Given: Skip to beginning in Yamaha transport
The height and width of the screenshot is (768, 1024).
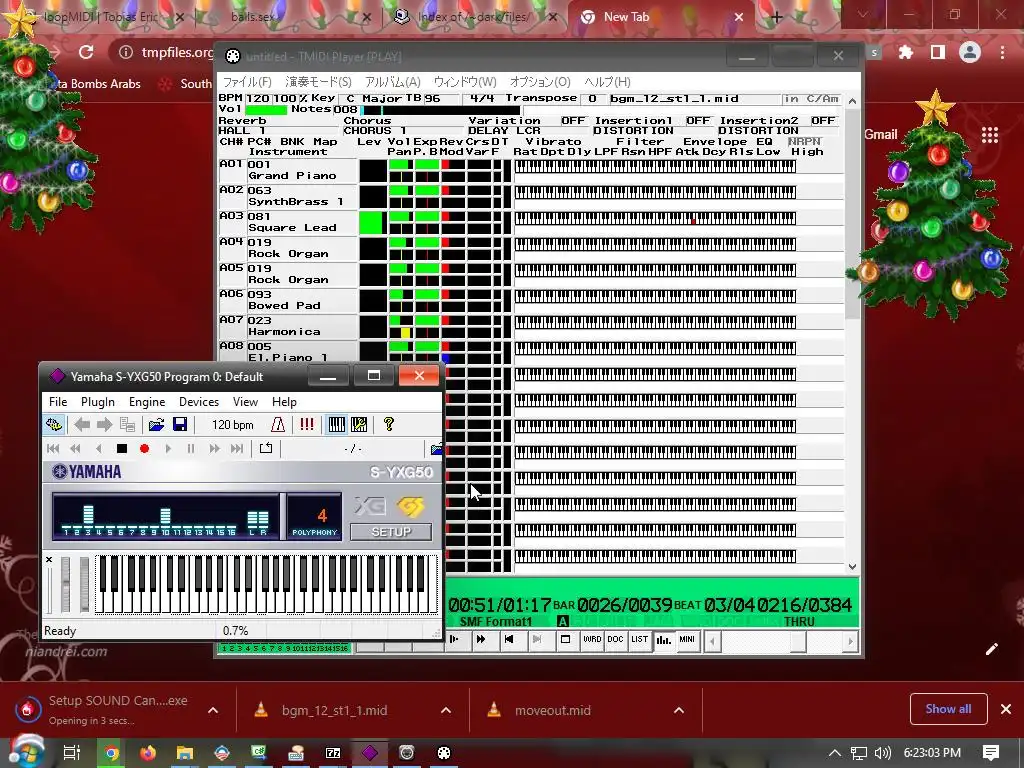Looking at the screenshot, I should [53, 449].
